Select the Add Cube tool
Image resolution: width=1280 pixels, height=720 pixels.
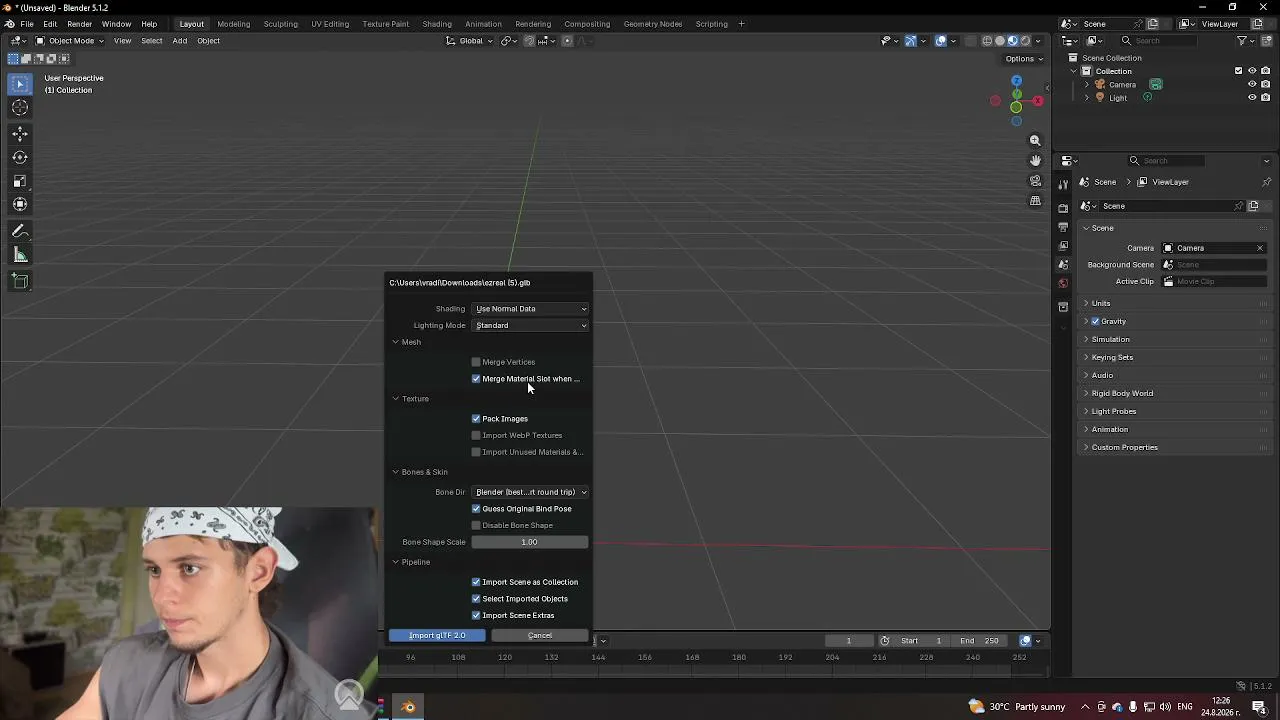click(20, 281)
